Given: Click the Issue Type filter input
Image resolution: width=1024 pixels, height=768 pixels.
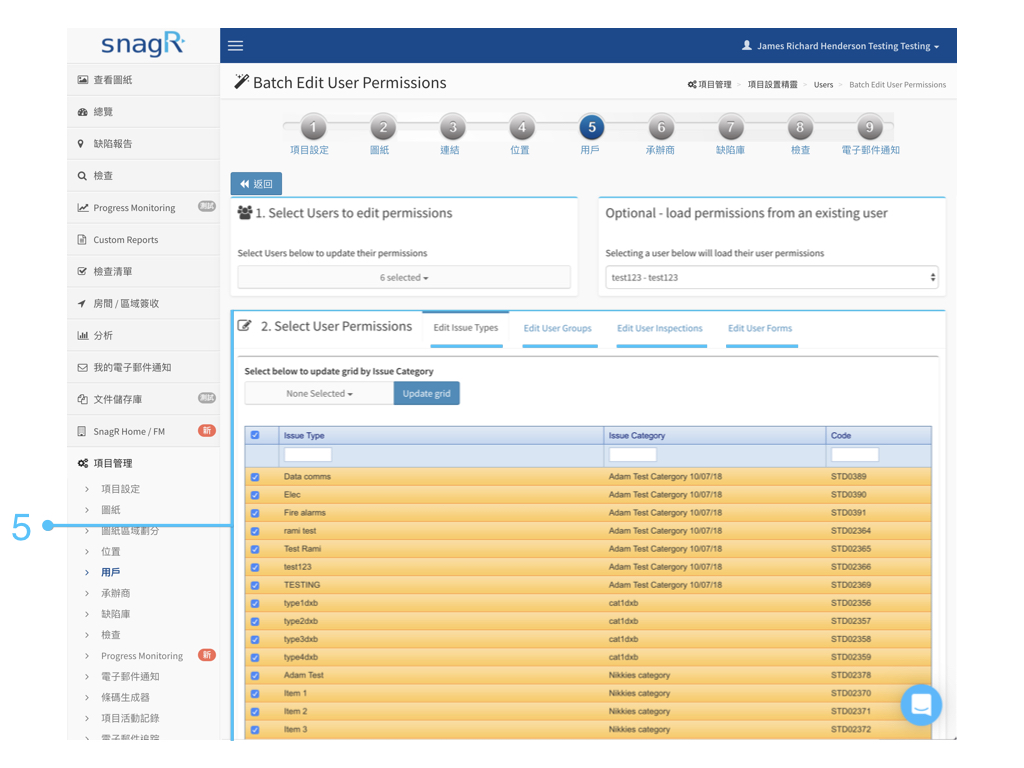Looking at the screenshot, I should point(308,455).
